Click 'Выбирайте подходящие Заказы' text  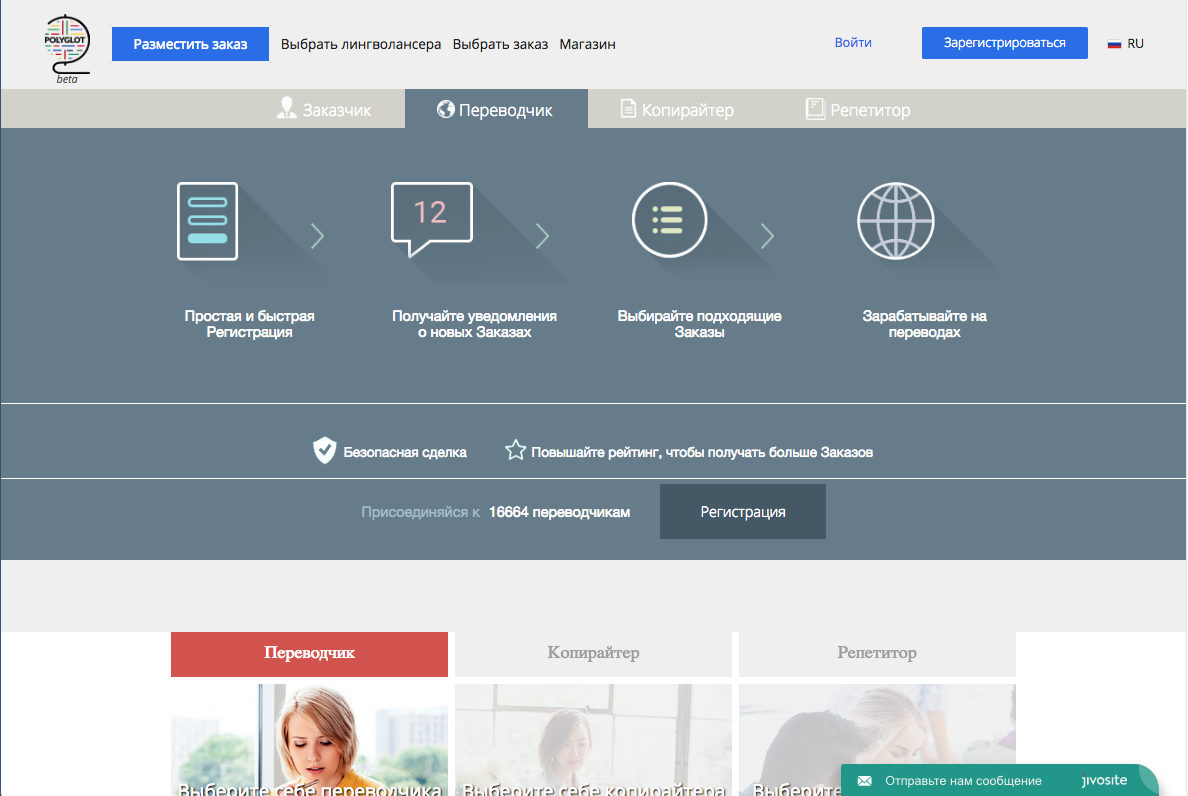[x=699, y=324]
